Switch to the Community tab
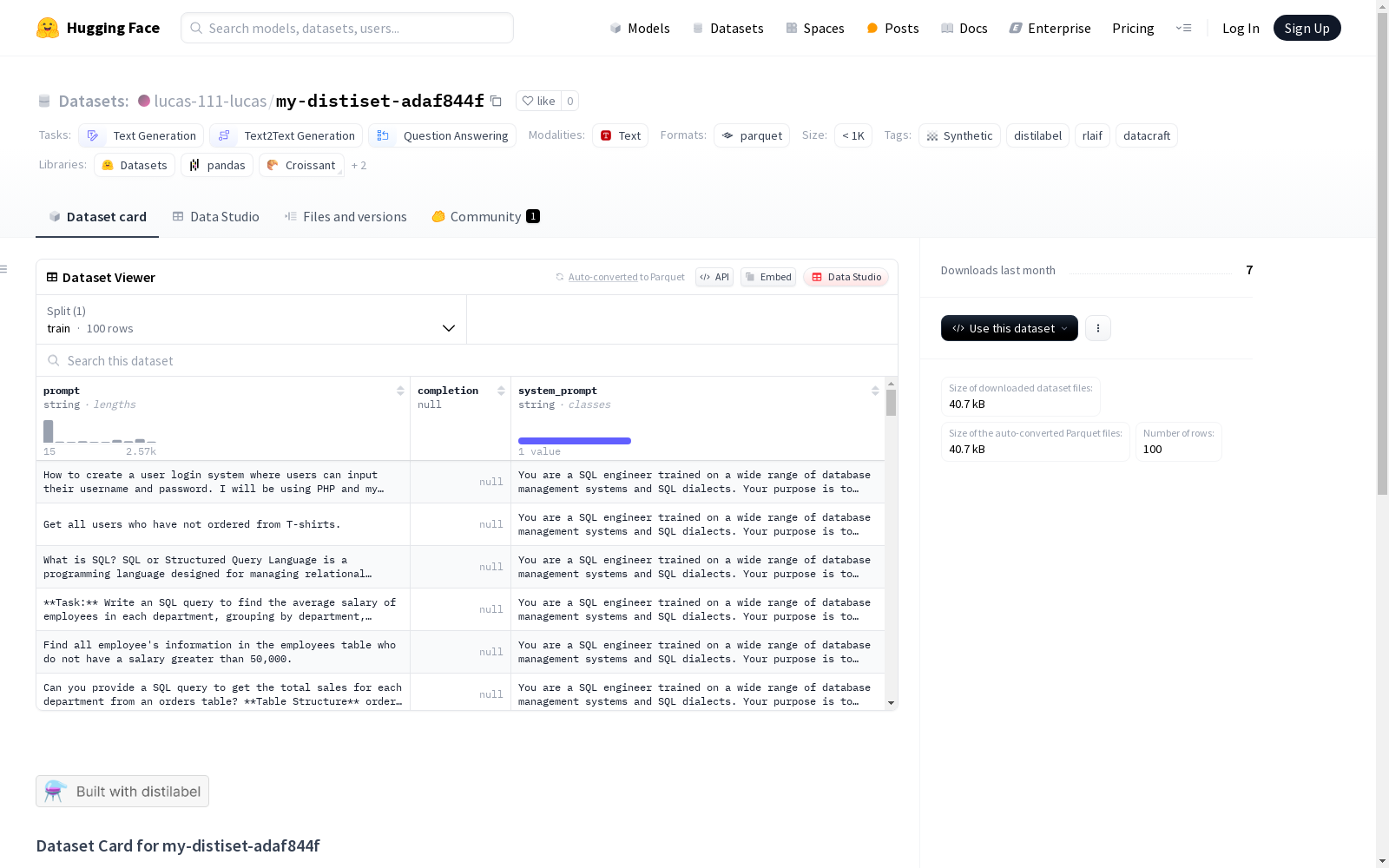 (485, 217)
